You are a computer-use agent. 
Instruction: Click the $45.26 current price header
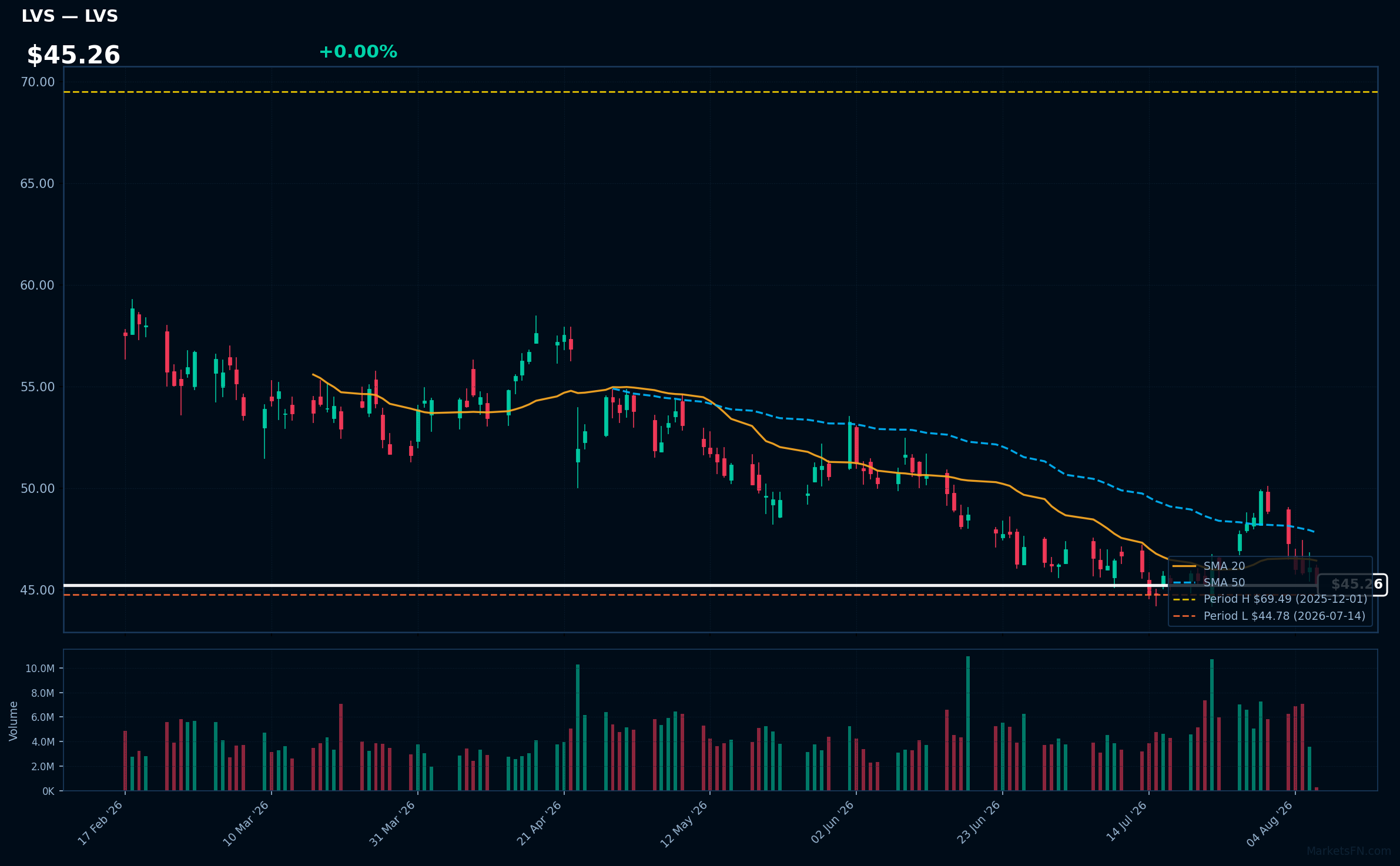(73, 55)
